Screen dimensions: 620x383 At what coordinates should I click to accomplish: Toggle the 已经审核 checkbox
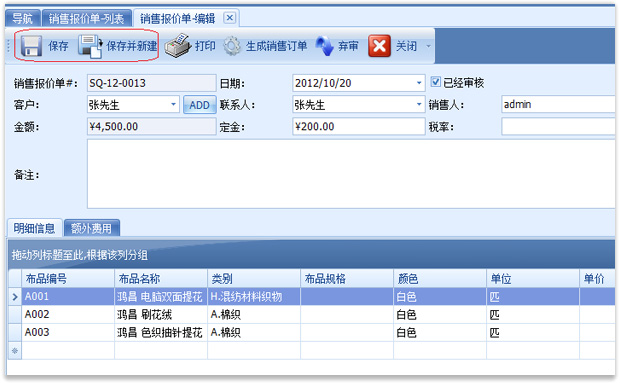(435, 82)
